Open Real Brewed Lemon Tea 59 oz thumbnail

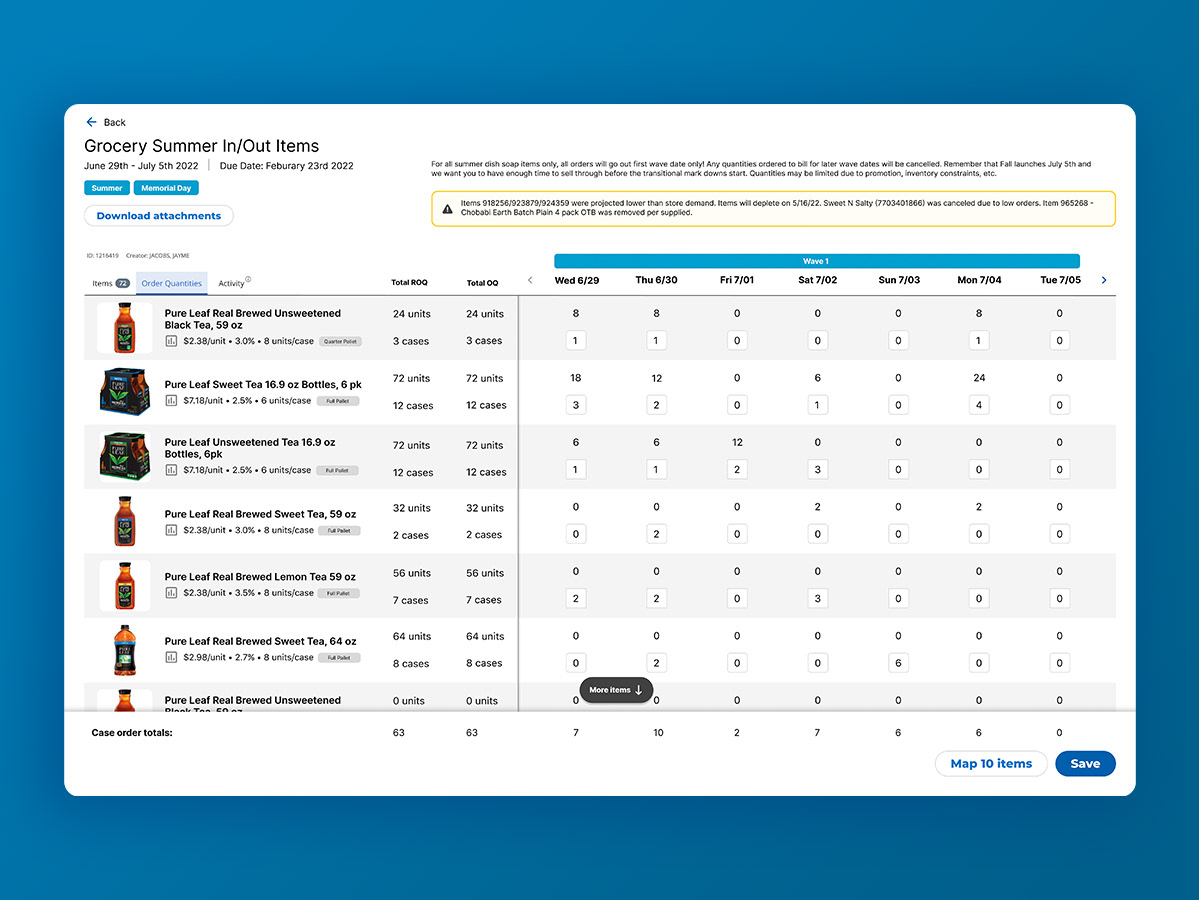[125, 585]
